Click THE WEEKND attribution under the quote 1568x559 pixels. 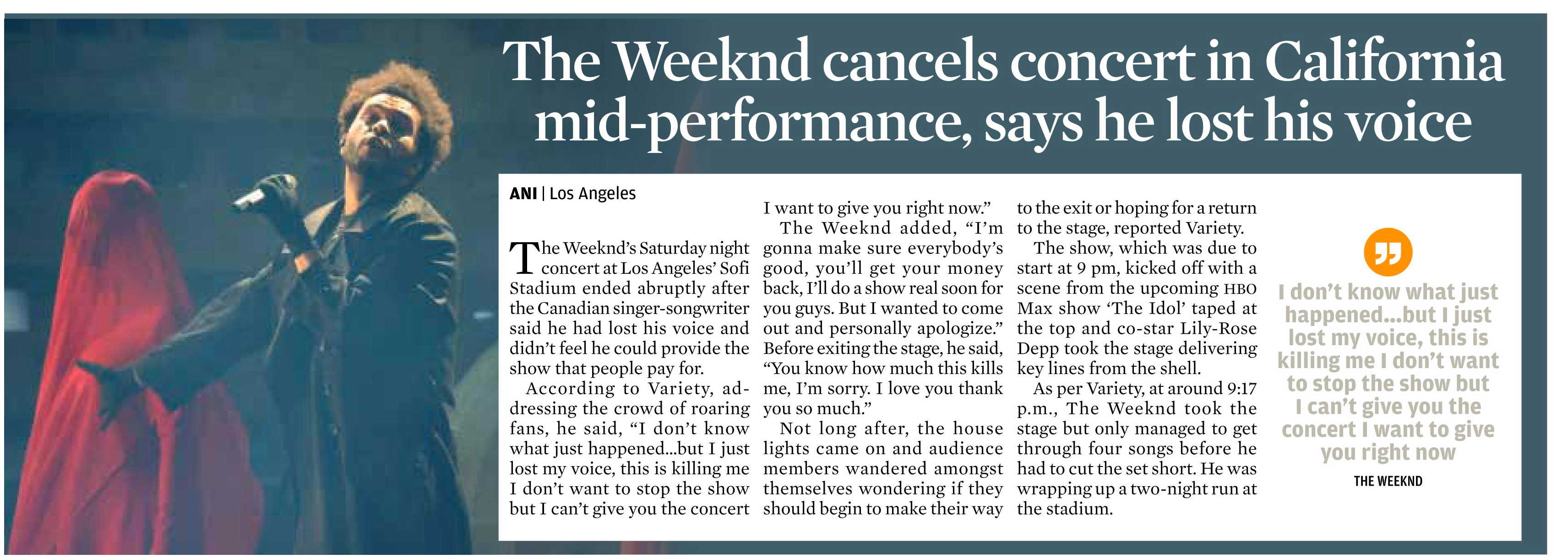[1388, 481]
